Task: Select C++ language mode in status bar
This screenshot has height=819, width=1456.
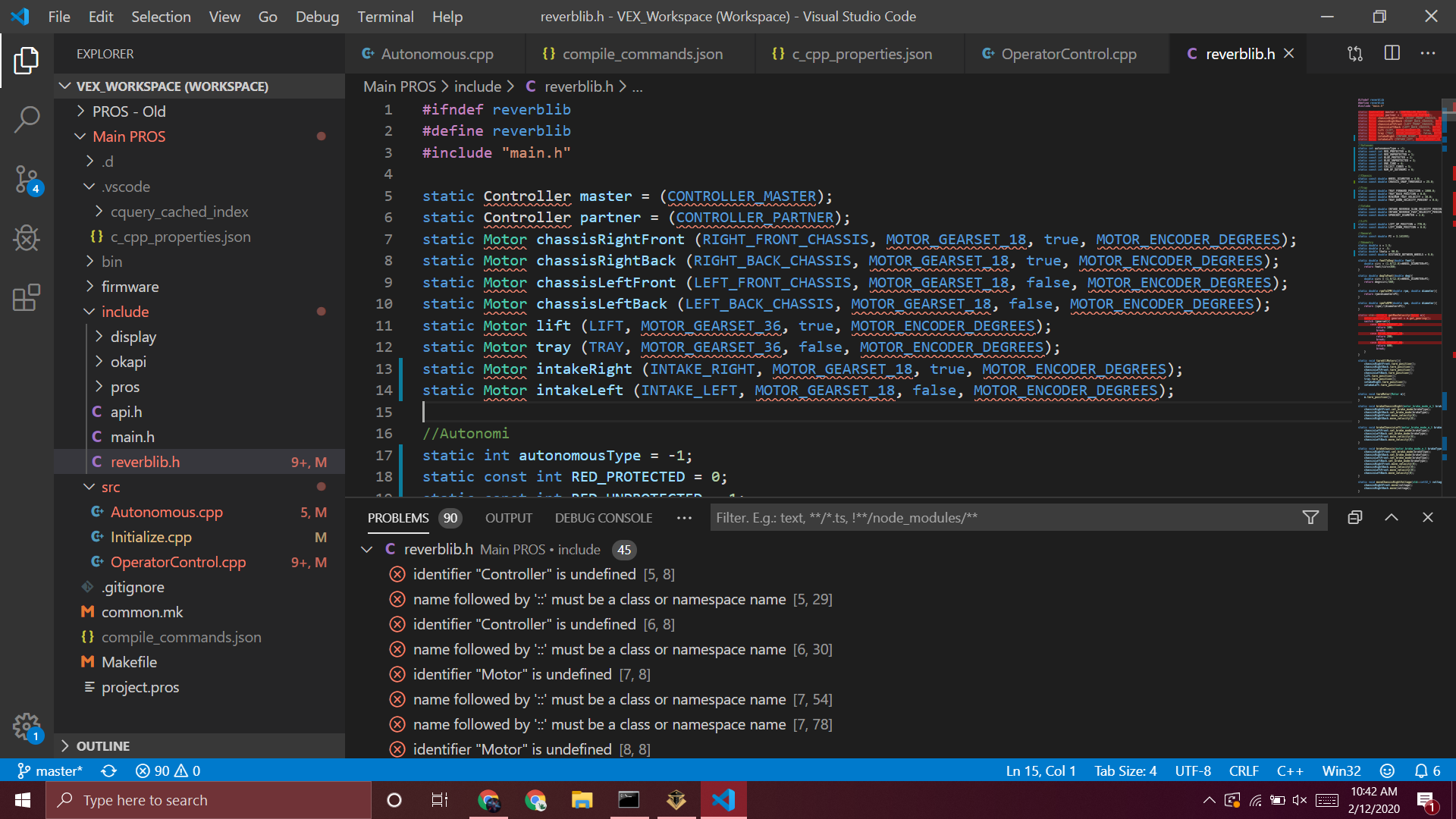Action: pos(1290,770)
